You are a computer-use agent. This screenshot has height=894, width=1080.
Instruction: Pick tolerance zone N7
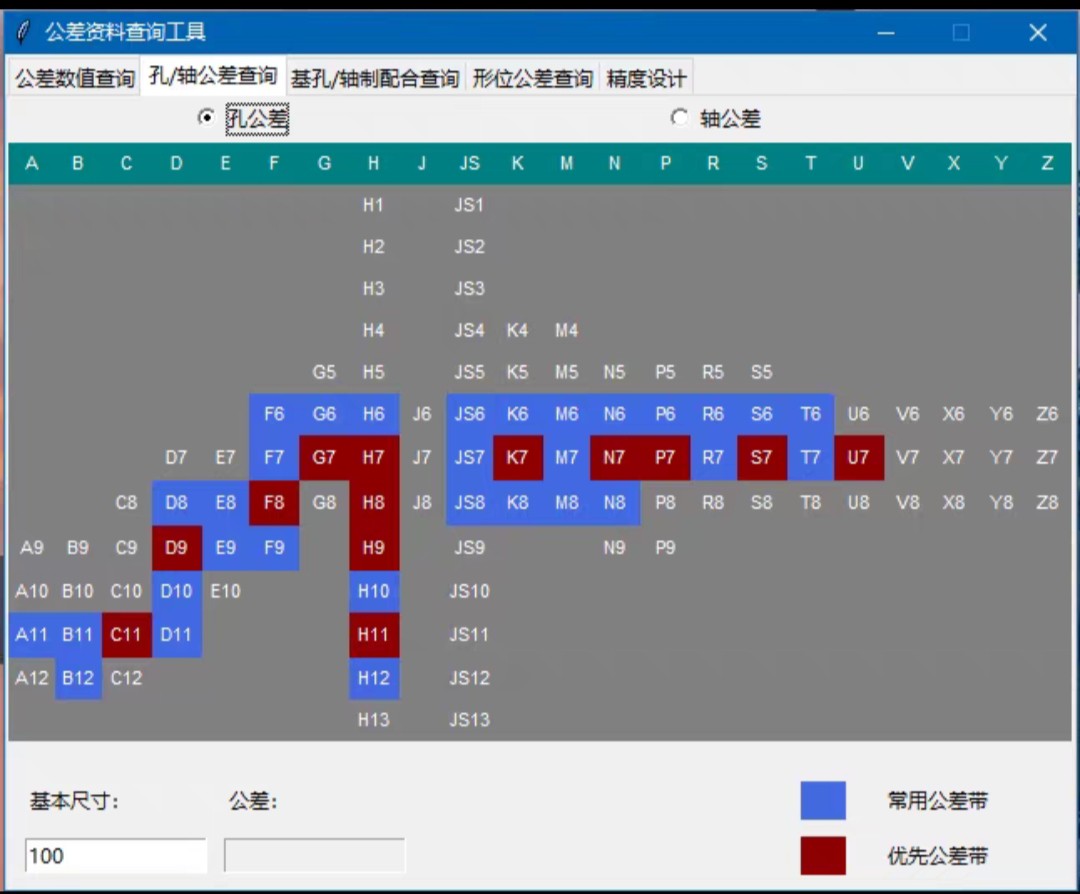tap(614, 457)
